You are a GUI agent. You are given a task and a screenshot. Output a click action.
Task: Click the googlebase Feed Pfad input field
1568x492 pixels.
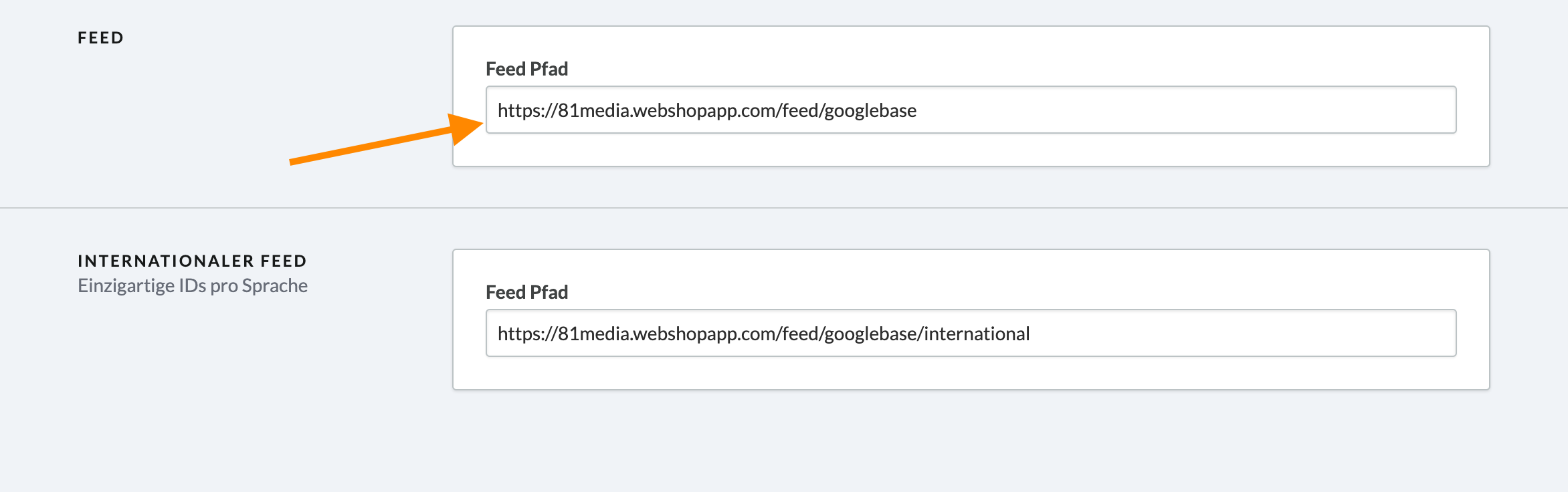point(971,110)
